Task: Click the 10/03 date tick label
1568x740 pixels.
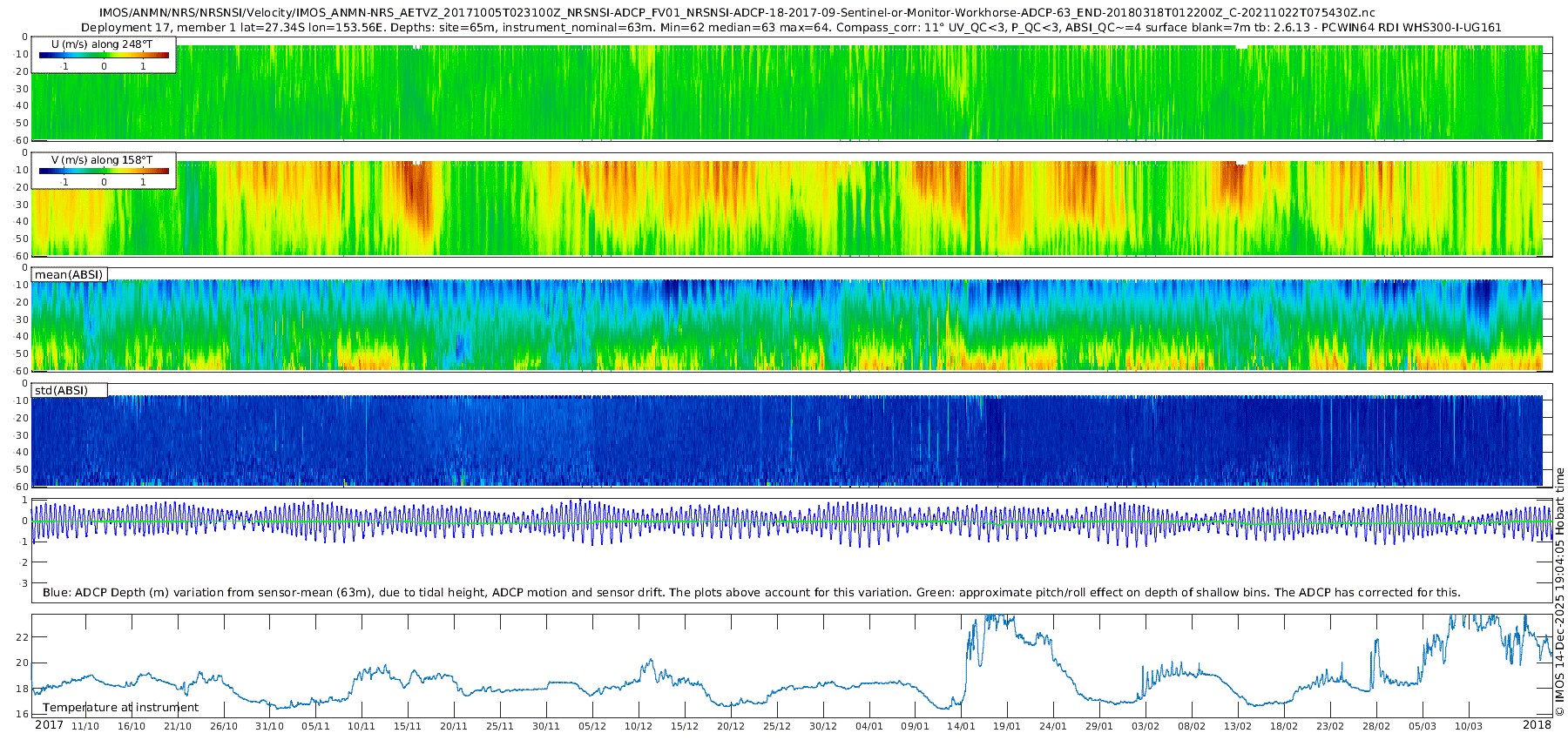Action: click(1468, 726)
